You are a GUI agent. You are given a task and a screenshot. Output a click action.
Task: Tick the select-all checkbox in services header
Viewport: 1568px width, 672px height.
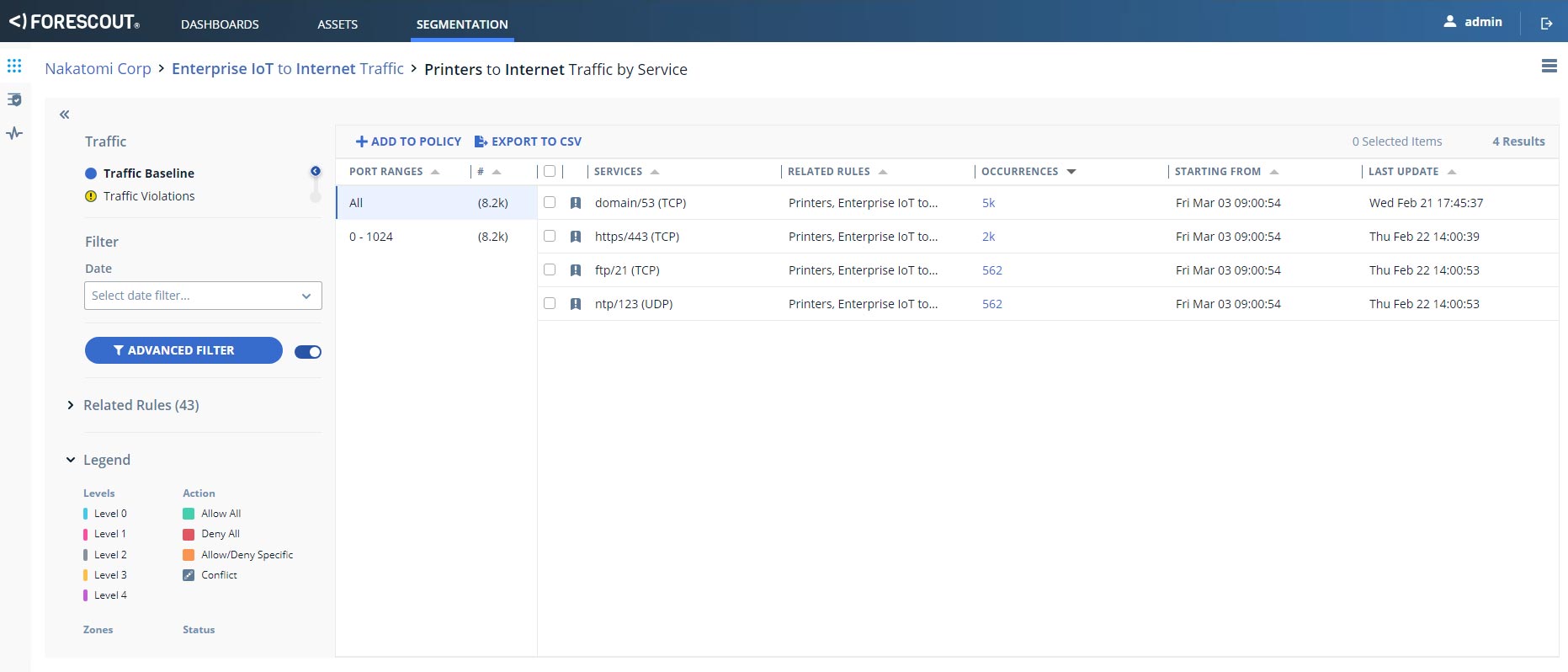click(550, 171)
